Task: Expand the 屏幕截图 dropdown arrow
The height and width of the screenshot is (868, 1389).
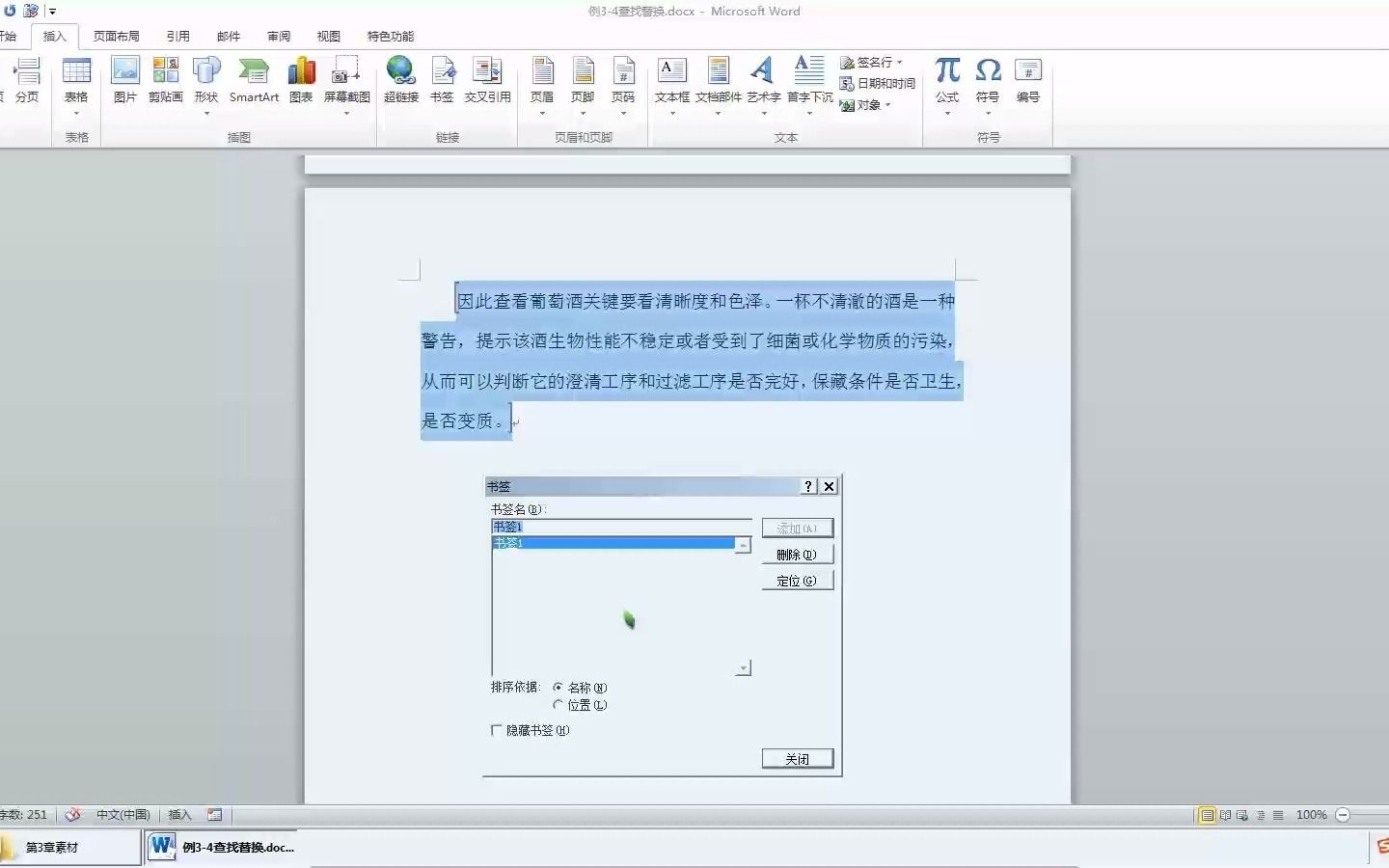Action: [x=346, y=114]
